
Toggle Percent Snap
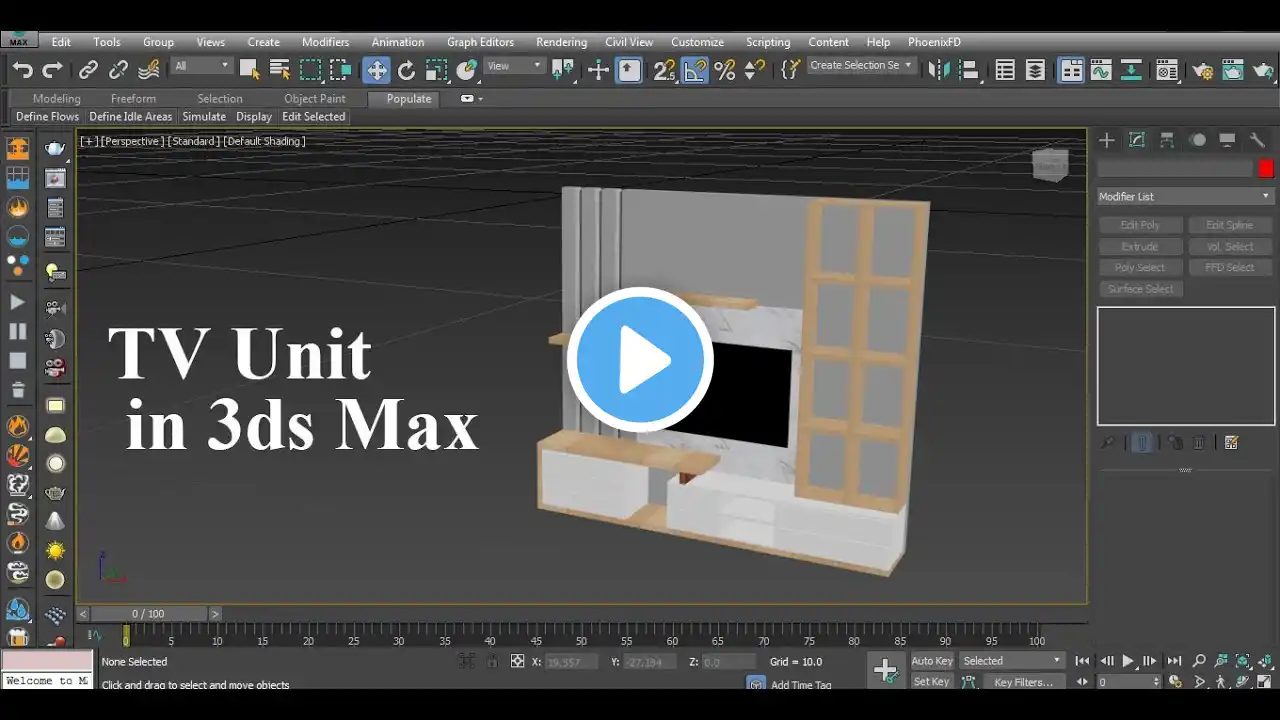pos(725,70)
